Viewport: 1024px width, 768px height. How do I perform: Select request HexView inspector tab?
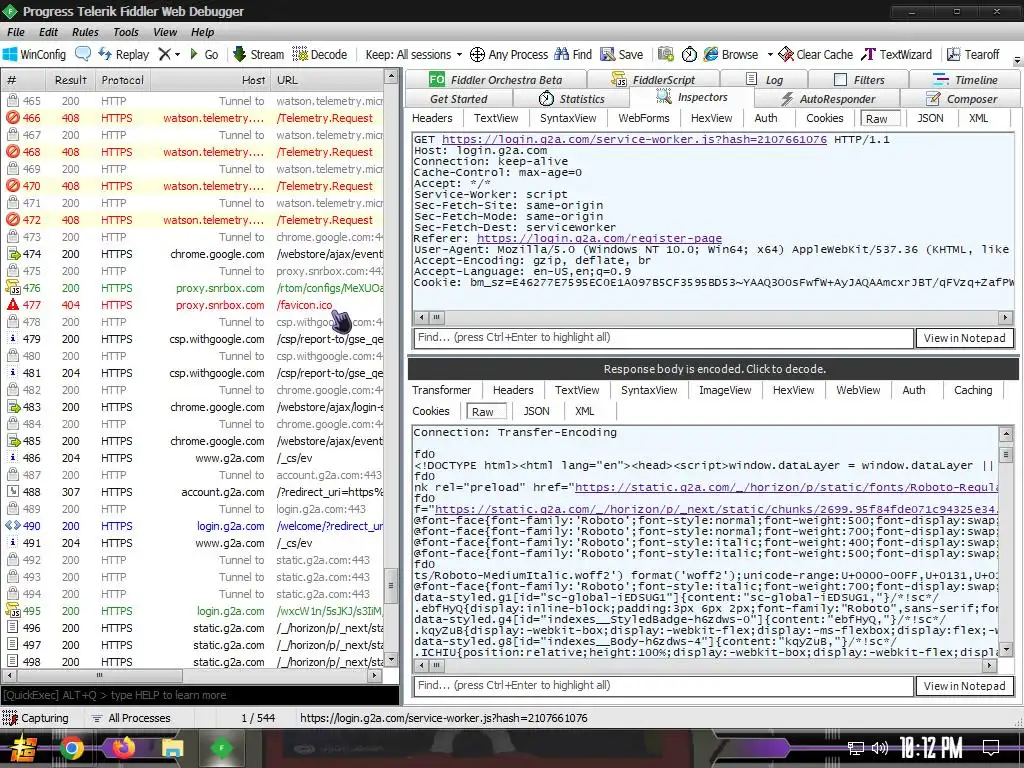coord(711,118)
